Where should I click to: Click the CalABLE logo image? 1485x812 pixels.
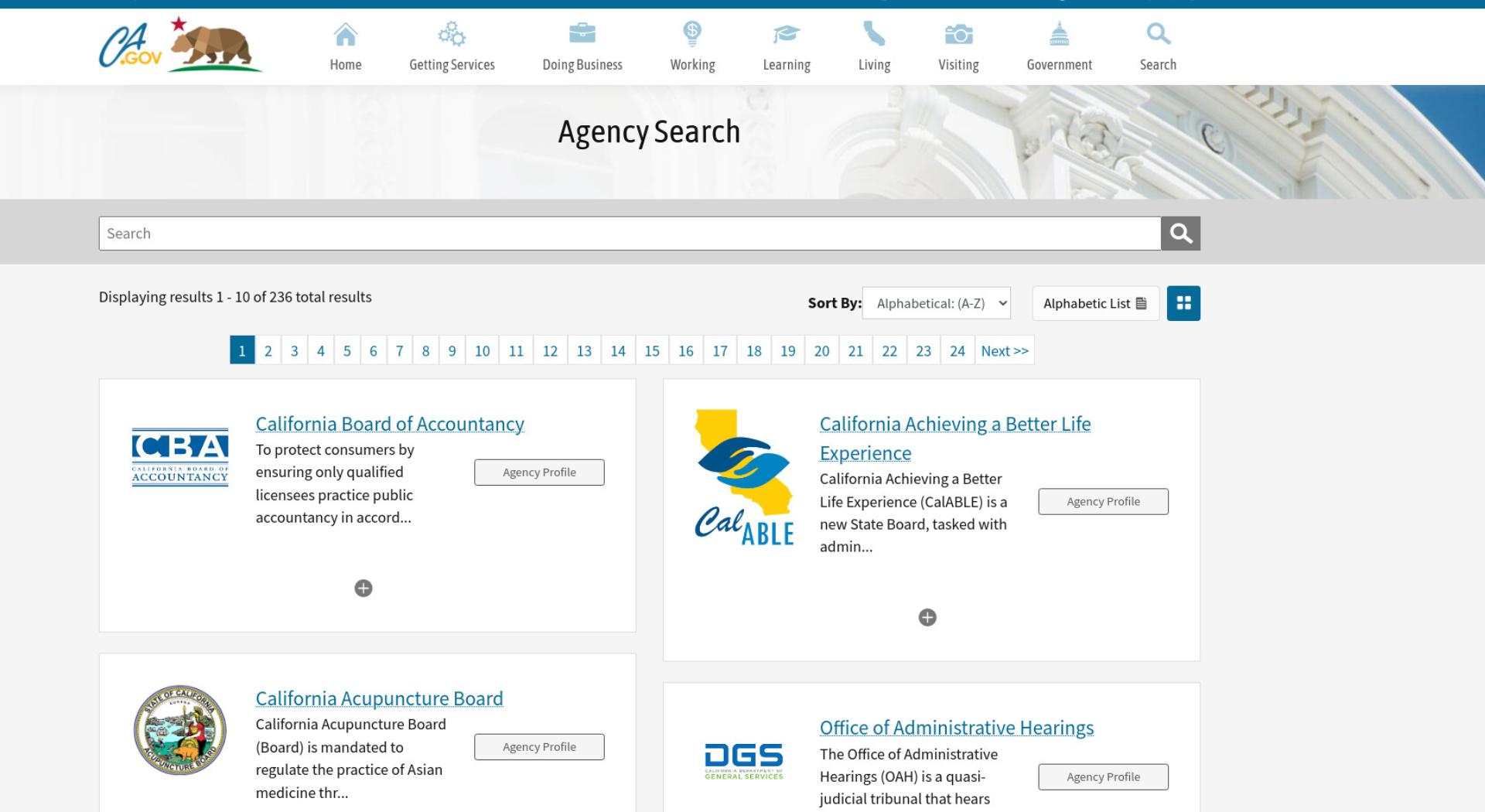click(x=745, y=477)
